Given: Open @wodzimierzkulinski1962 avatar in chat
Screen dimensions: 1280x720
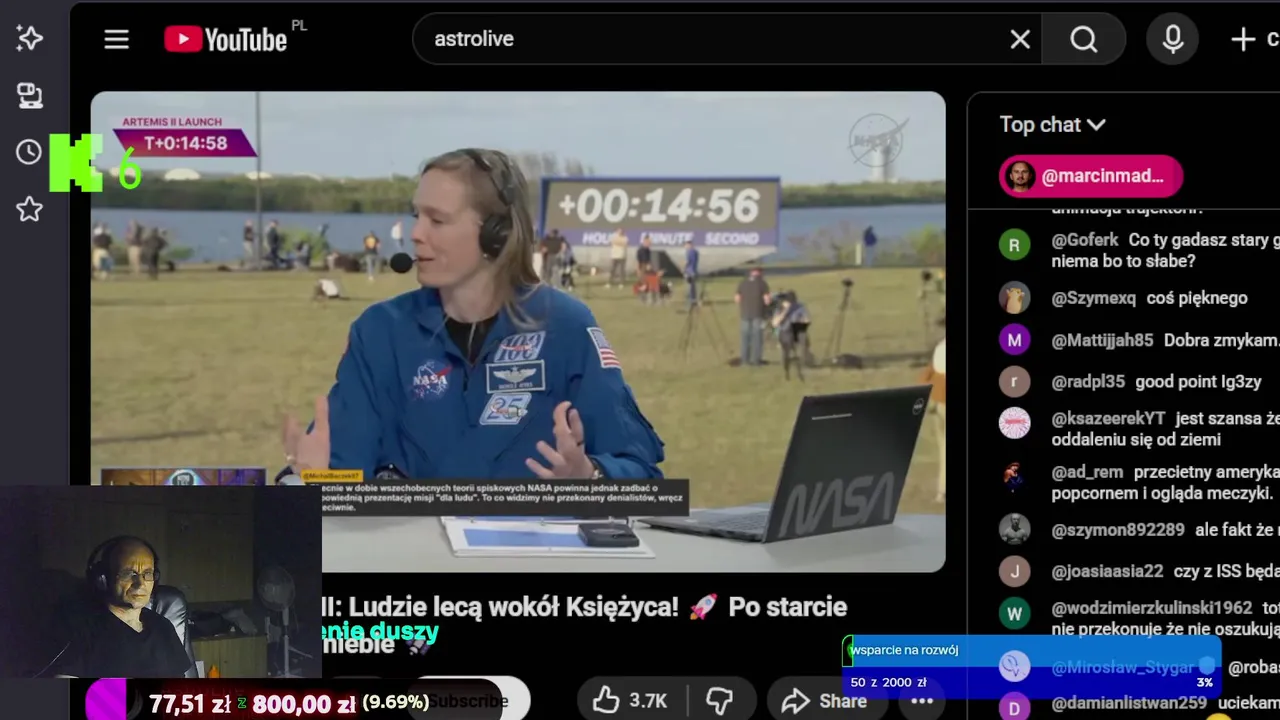Looking at the screenshot, I should pos(1014,613).
